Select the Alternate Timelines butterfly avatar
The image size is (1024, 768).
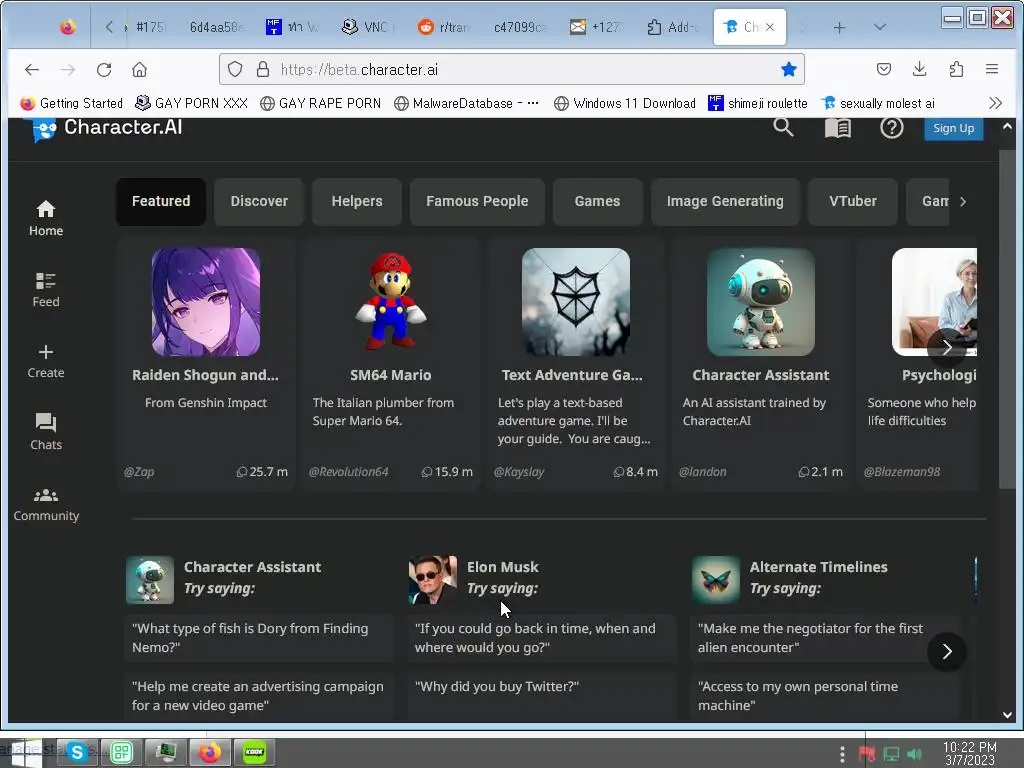coord(716,580)
